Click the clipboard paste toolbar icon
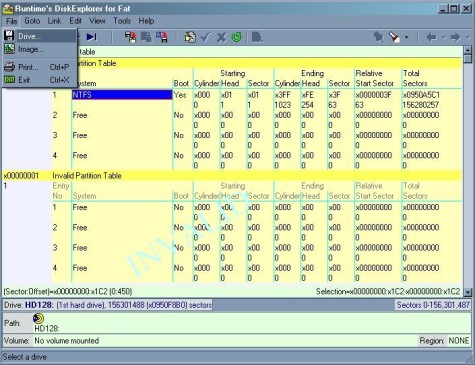Screen dimensions: 475x365 point(190,37)
